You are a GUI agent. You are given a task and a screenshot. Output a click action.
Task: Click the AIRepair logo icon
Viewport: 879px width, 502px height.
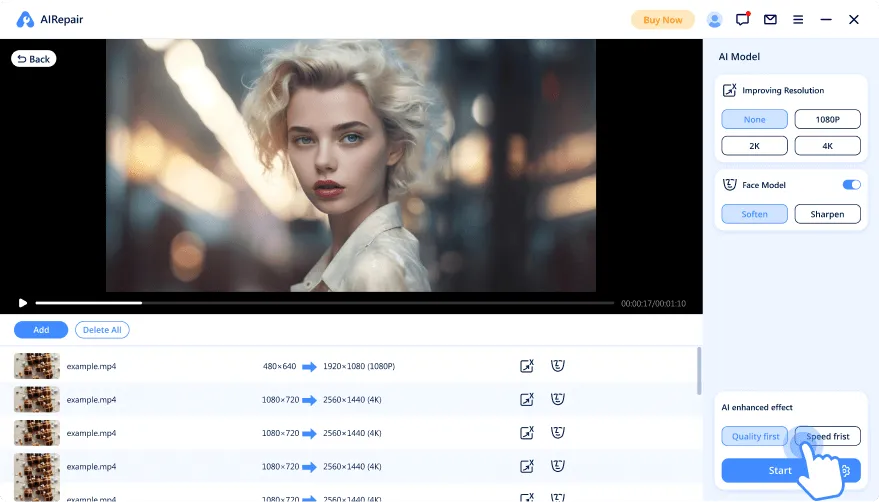(25, 20)
